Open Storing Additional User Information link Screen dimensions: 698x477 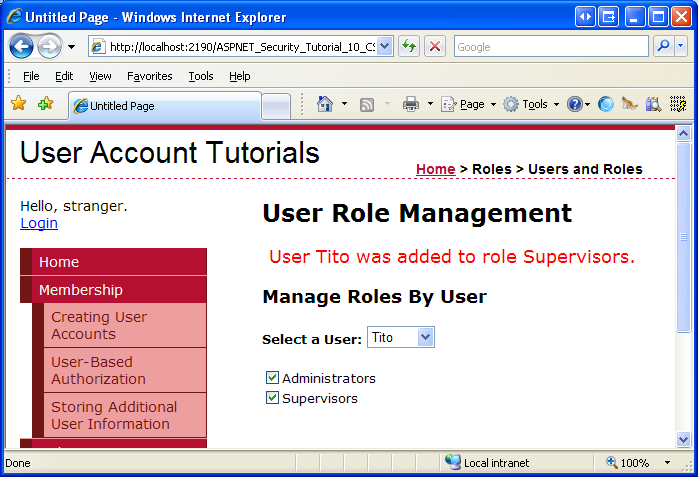click(x=125, y=415)
